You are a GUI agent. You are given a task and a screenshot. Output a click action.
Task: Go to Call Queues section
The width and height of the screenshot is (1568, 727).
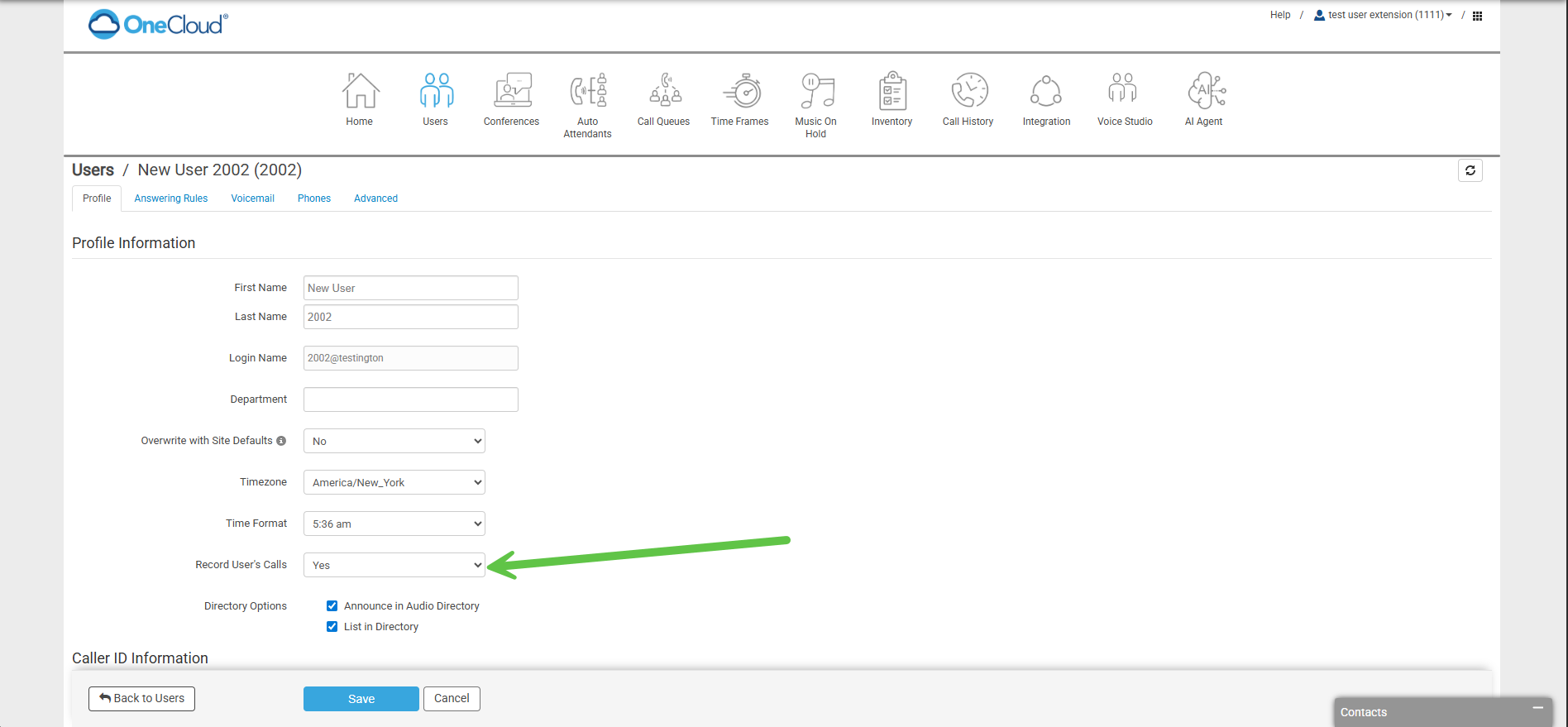pyautogui.click(x=664, y=91)
